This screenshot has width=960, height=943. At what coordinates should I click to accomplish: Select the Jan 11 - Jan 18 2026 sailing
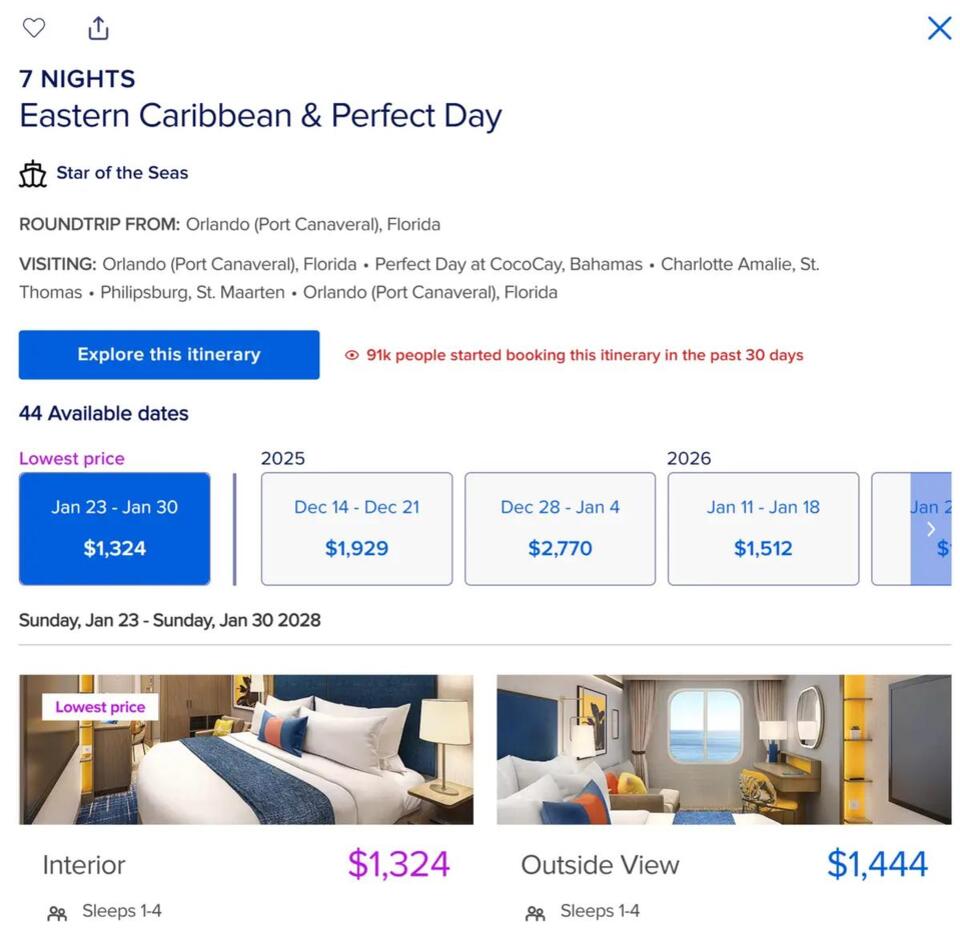pos(762,528)
